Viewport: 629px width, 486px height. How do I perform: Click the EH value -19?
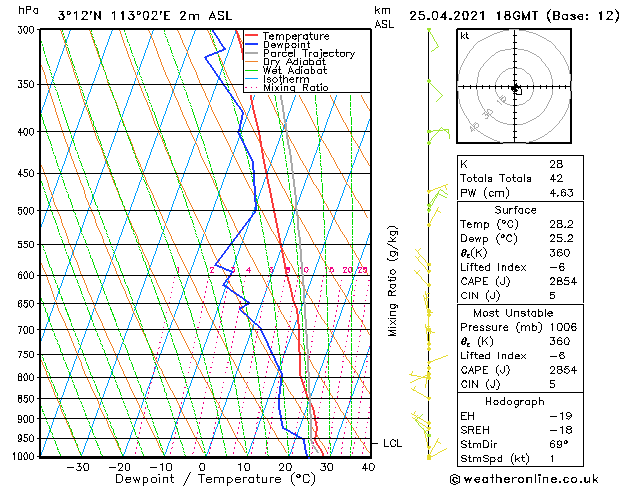561,416
